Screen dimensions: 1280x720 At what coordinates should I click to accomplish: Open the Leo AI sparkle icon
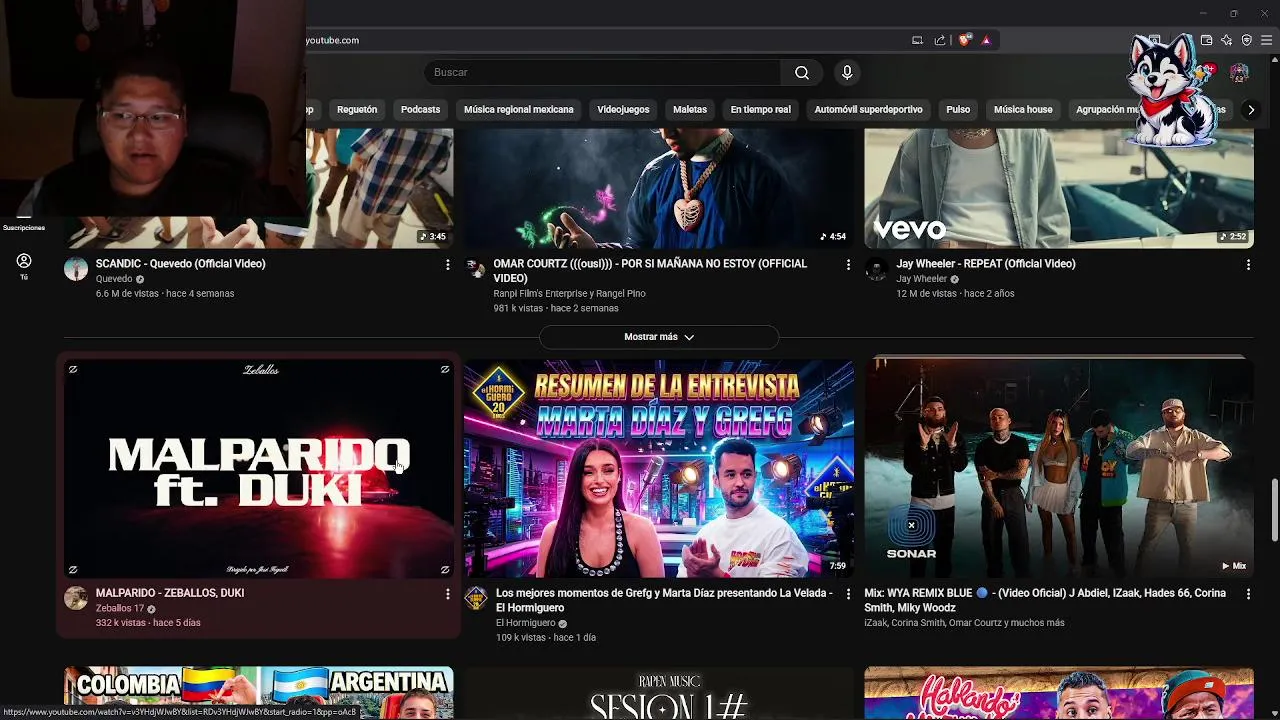[x=1227, y=40]
